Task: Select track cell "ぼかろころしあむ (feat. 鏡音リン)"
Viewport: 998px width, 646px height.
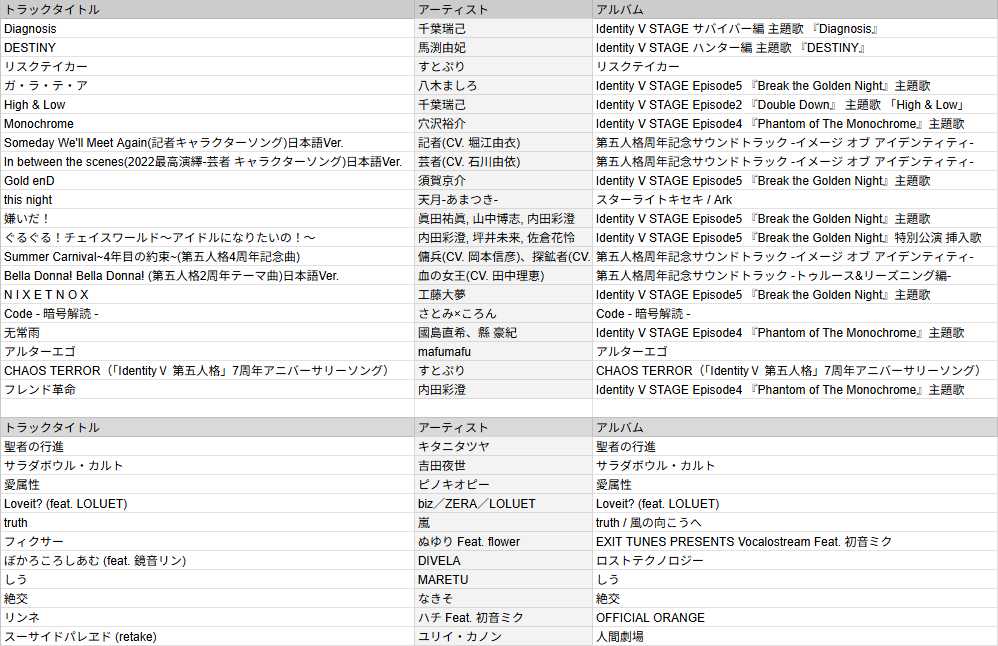Action: click(207, 561)
